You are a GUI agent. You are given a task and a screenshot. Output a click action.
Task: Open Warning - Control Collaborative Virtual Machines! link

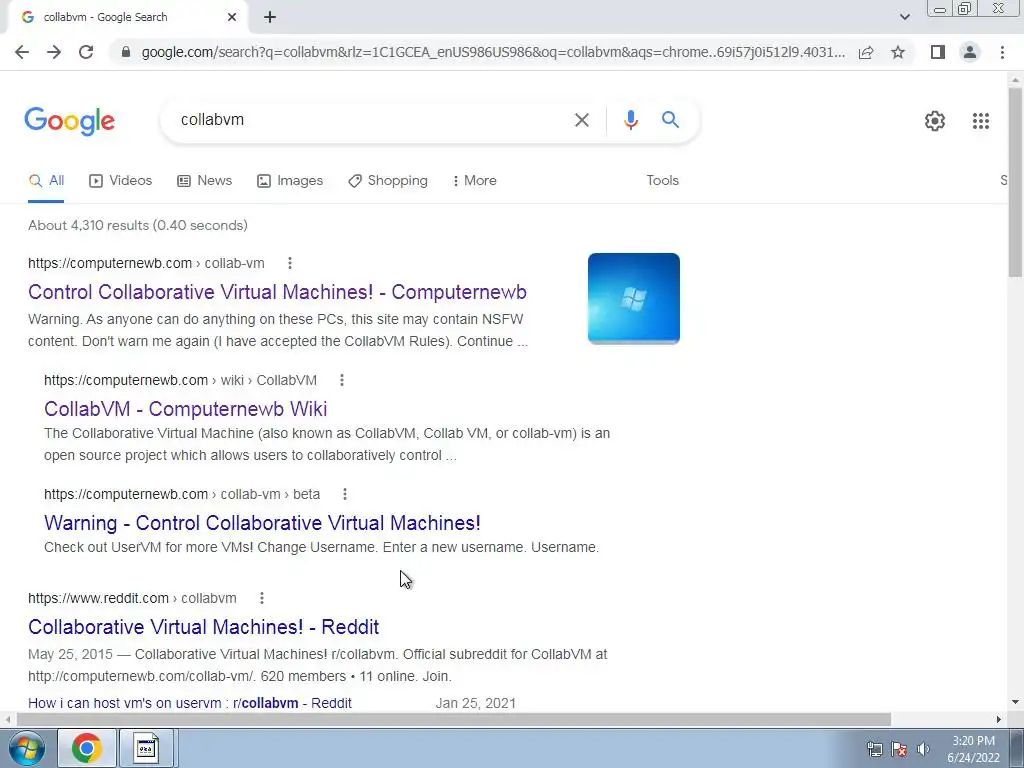(263, 523)
